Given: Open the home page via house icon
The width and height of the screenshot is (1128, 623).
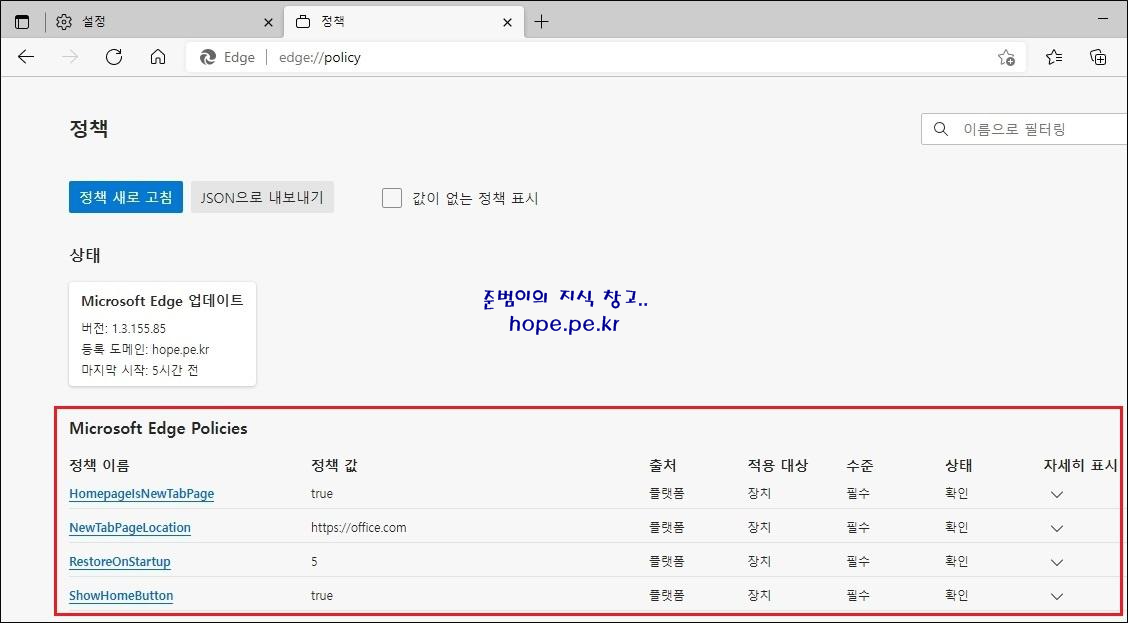Looking at the screenshot, I should (x=158, y=58).
